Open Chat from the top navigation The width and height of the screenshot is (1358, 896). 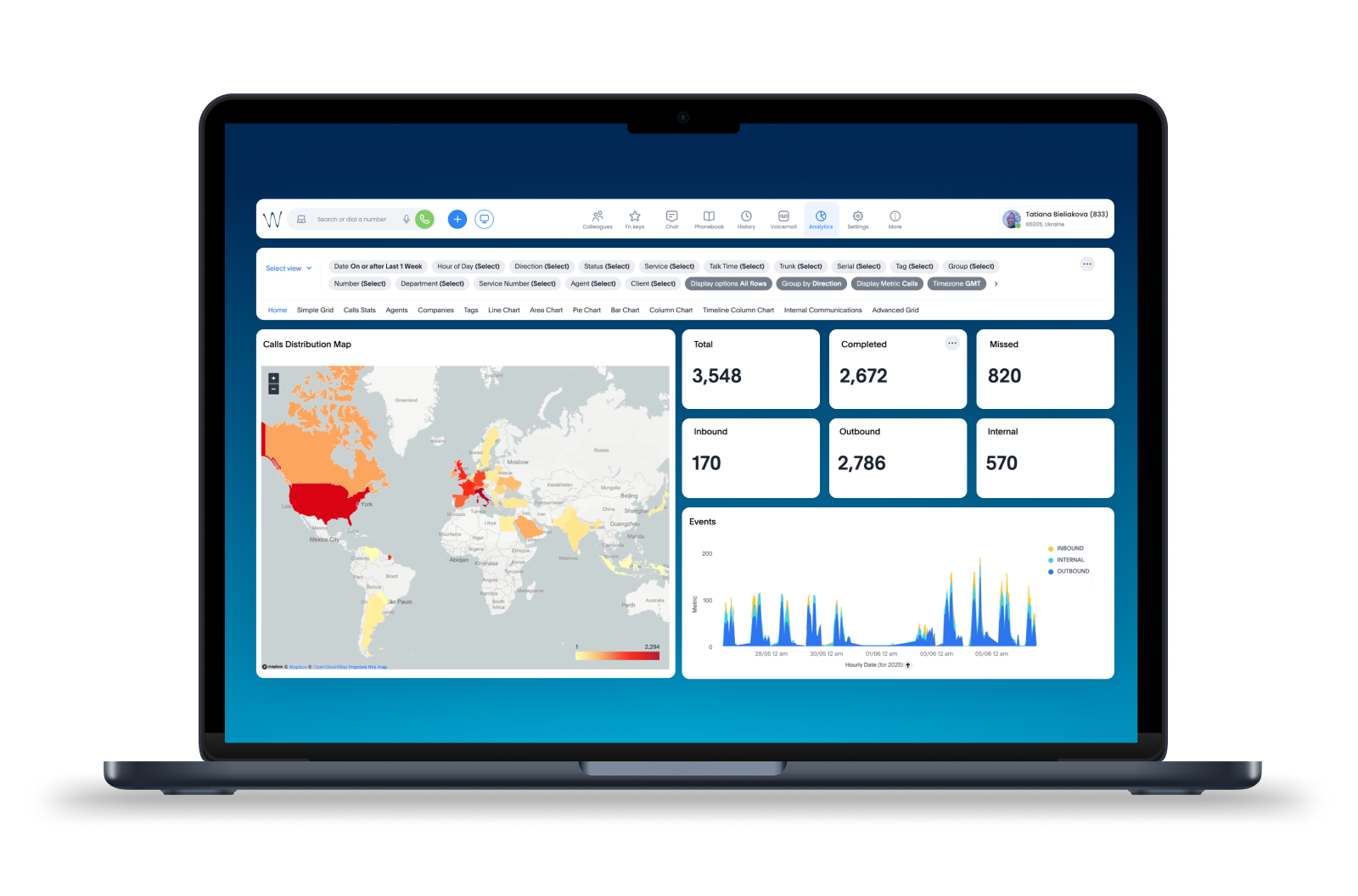click(x=671, y=217)
